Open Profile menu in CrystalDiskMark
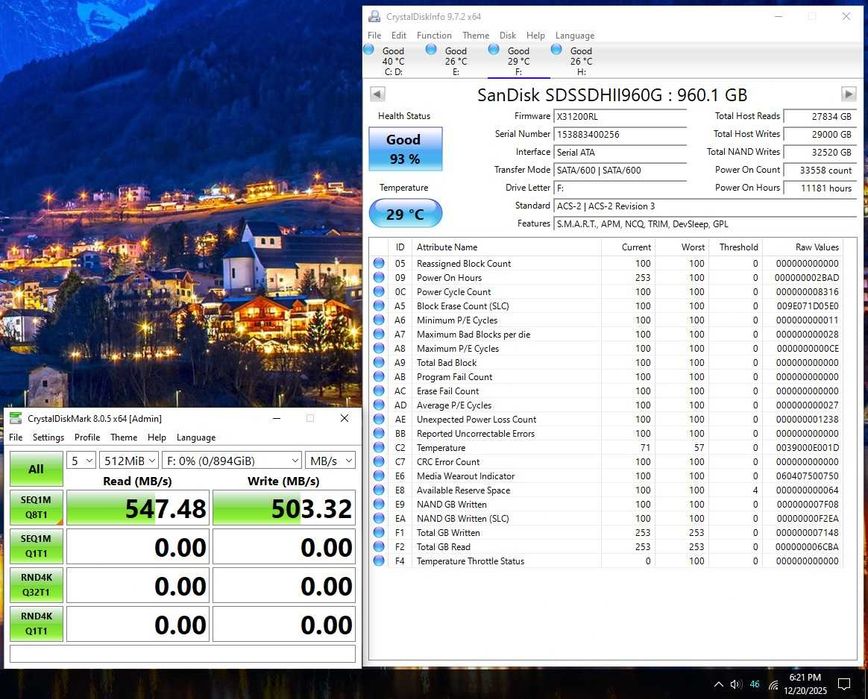868x699 pixels. tap(87, 437)
